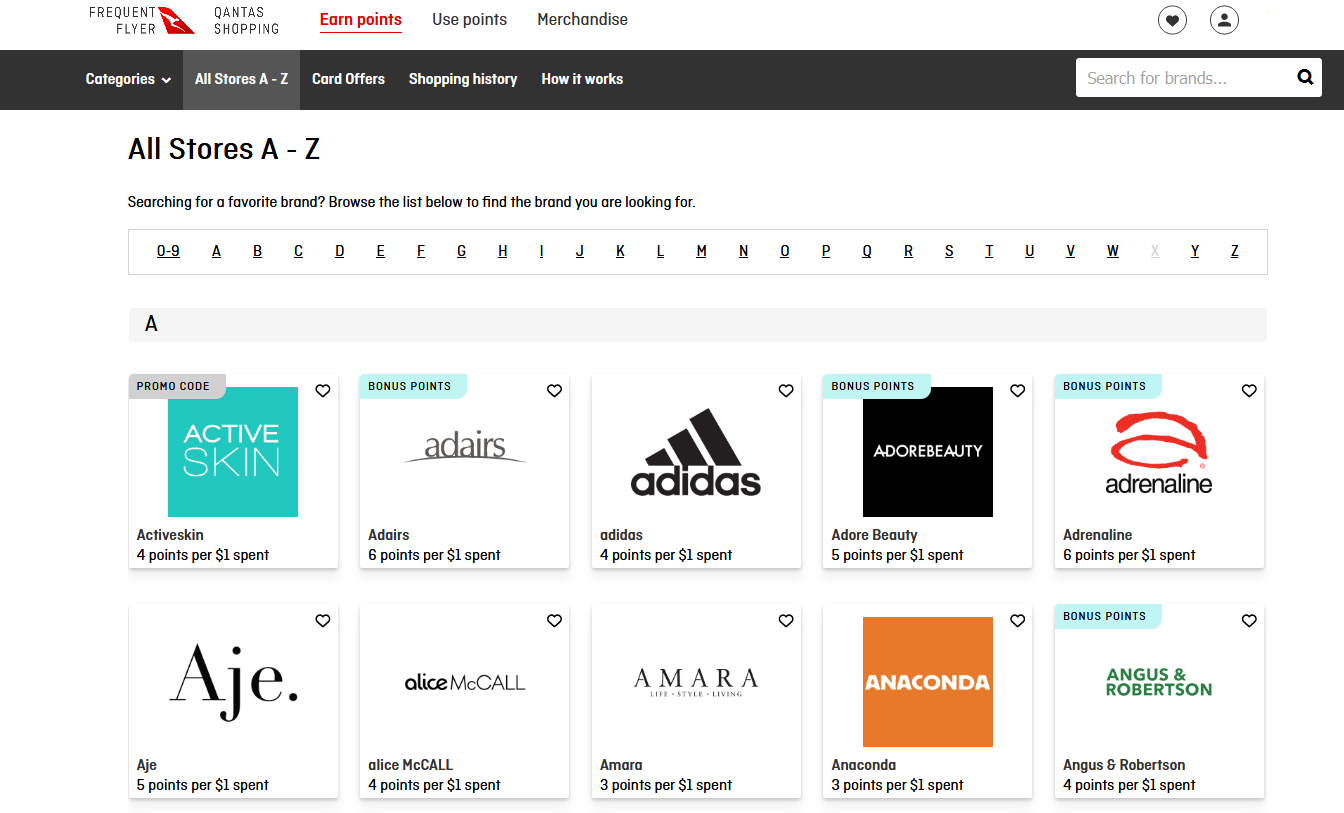Open the Adore Beauty logo thumbnail
The width and height of the screenshot is (1344, 813).
click(928, 452)
